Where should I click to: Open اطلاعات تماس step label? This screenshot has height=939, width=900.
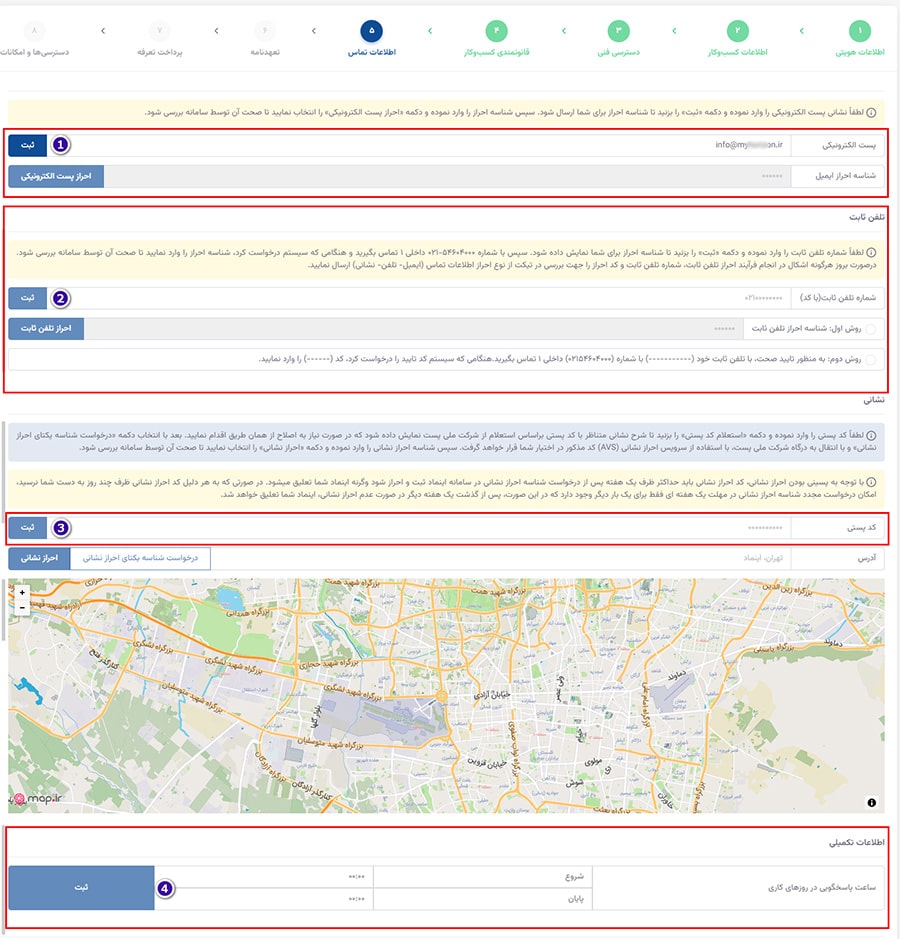click(372, 53)
